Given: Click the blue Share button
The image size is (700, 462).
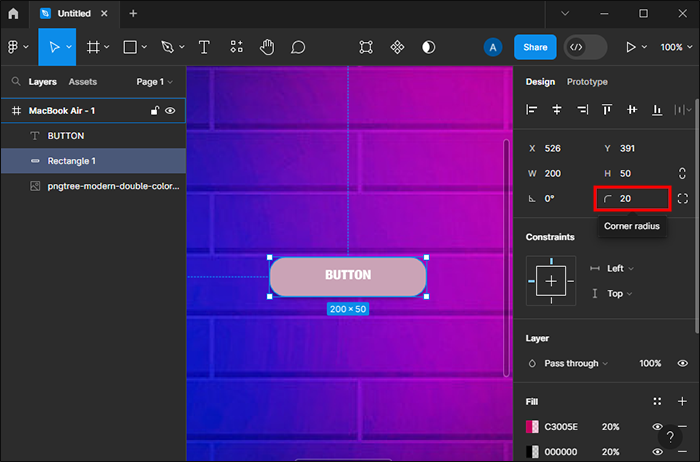Looking at the screenshot, I should 535,47.
